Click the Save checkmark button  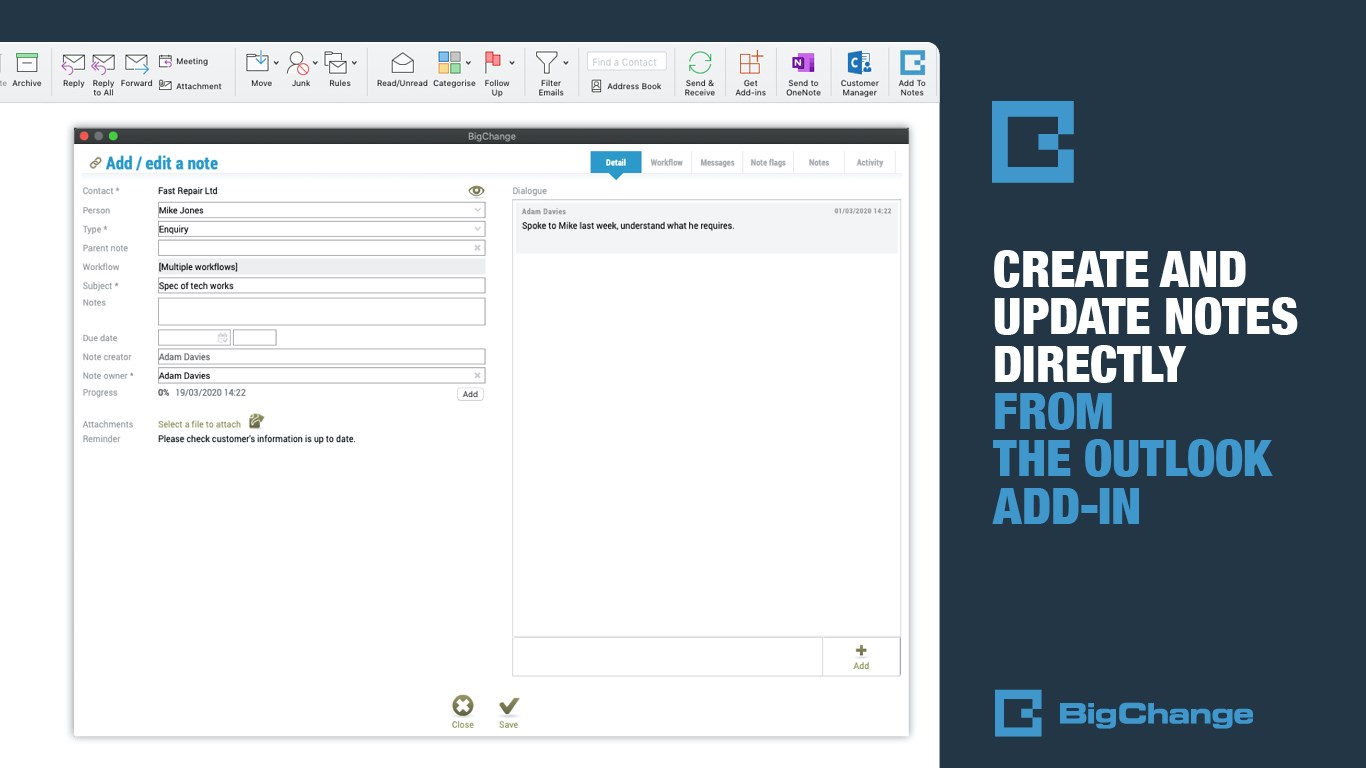(x=509, y=712)
